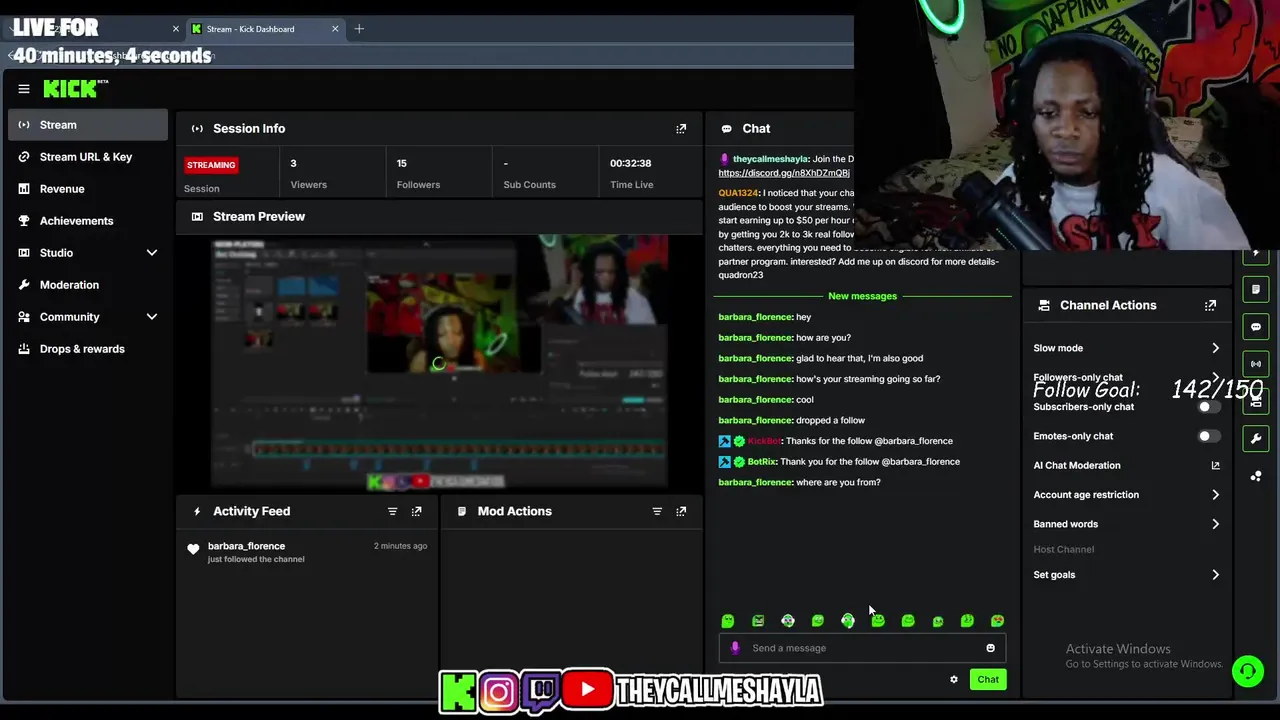Click the three-dots icon below the wrench
Image resolution: width=1280 pixels, height=720 pixels.
coord(1256,476)
